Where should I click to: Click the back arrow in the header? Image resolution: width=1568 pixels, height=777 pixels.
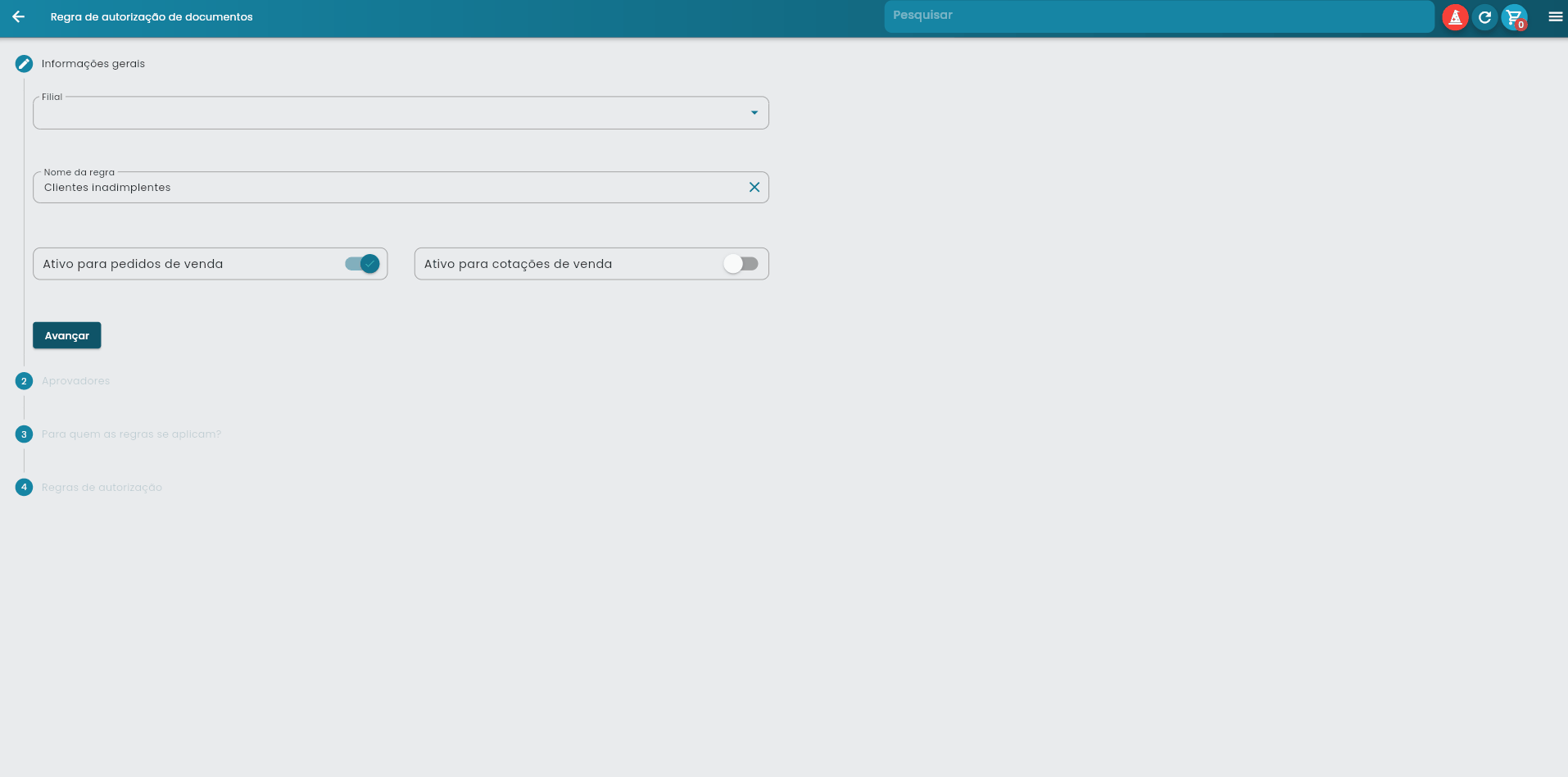pos(19,16)
